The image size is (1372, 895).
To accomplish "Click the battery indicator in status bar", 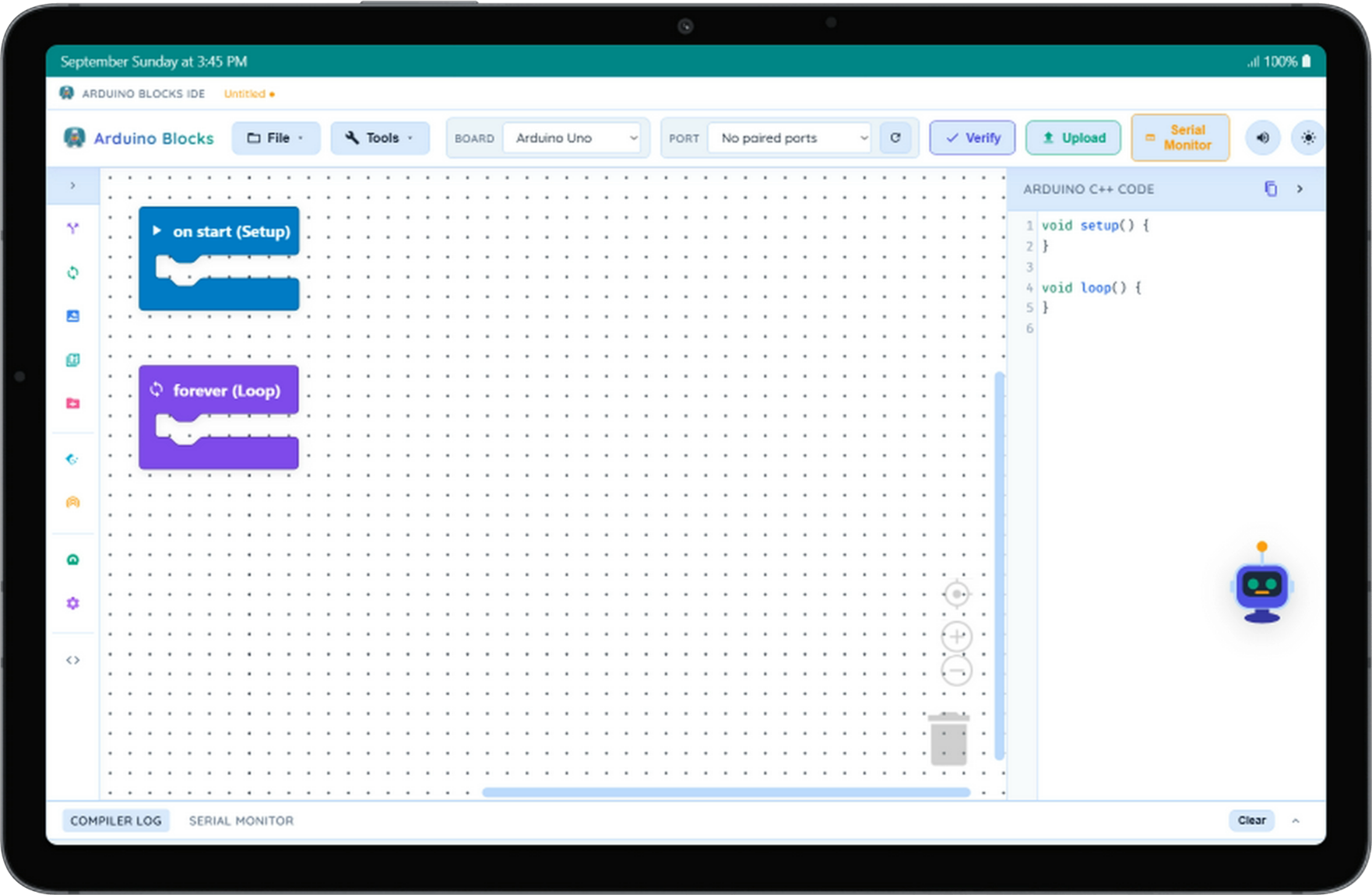I will (1307, 61).
